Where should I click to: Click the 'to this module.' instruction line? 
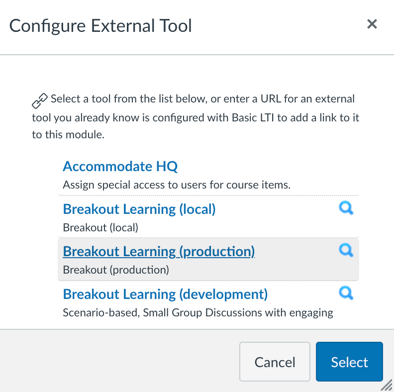[x=68, y=135]
